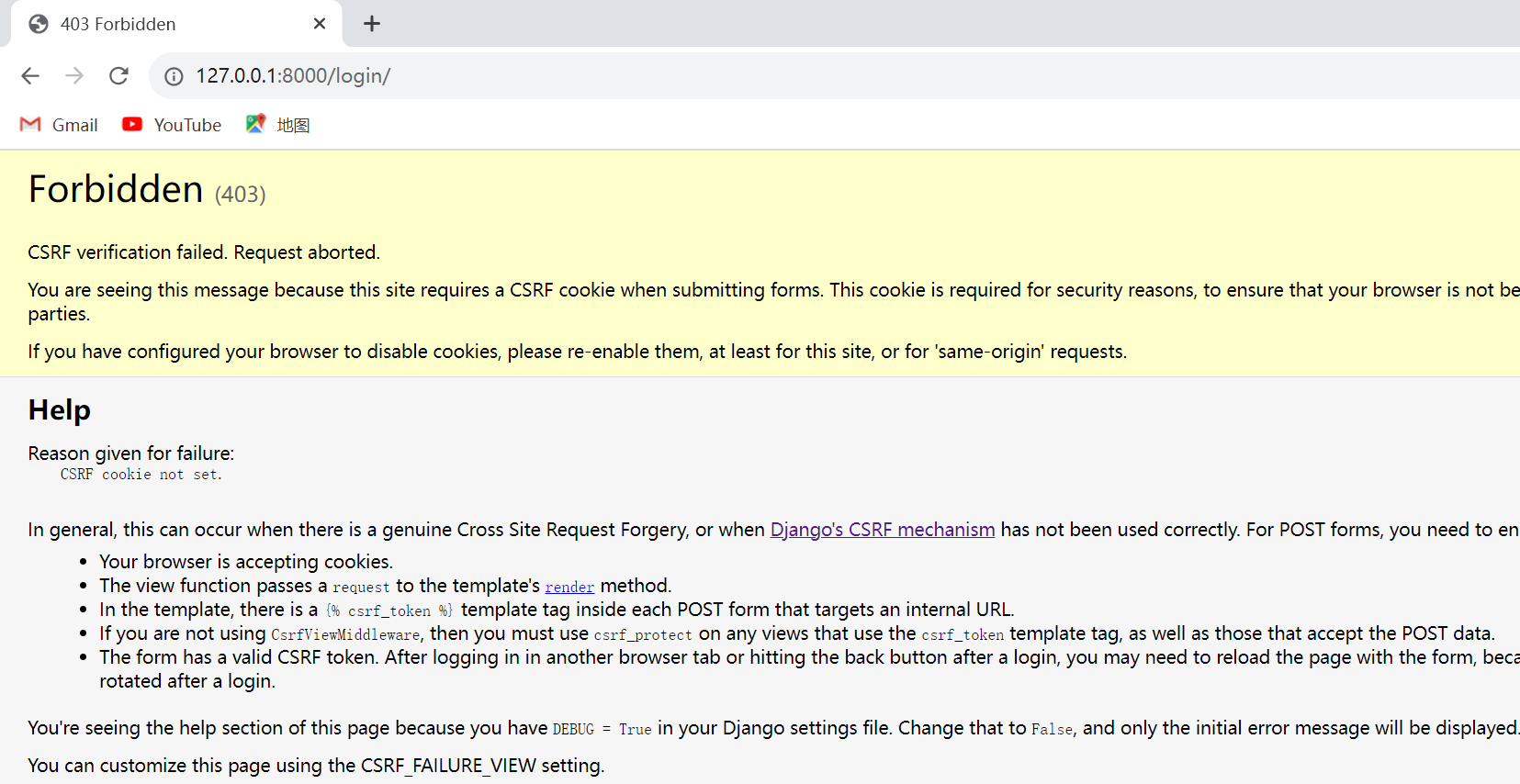This screenshot has width=1520, height=784.
Task: Reload the 403 Forbidden page
Action: tap(118, 76)
